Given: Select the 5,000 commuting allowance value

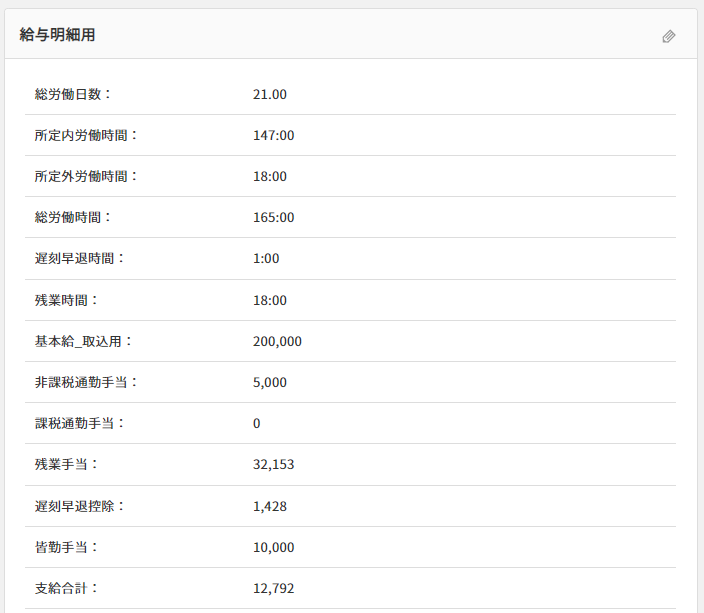Looking at the screenshot, I should 270,382.
